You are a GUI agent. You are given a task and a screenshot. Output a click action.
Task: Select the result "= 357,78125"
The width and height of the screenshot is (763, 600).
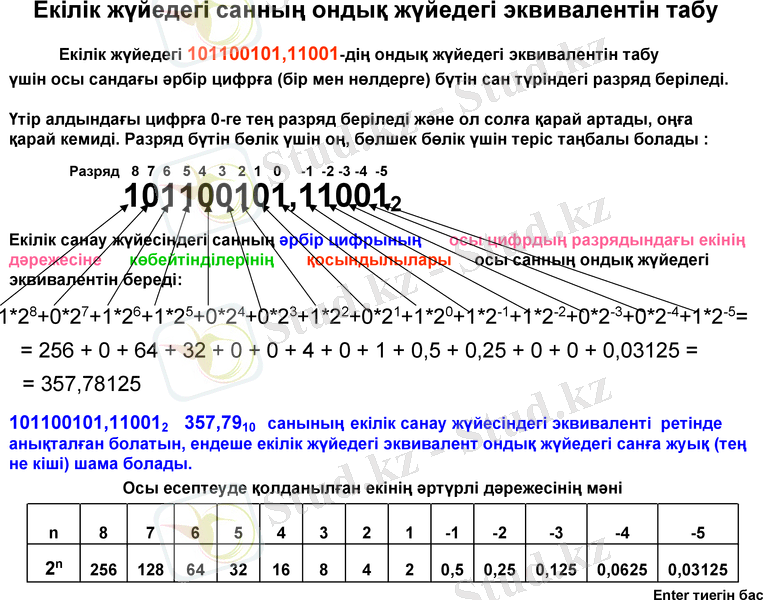click(81, 384)
